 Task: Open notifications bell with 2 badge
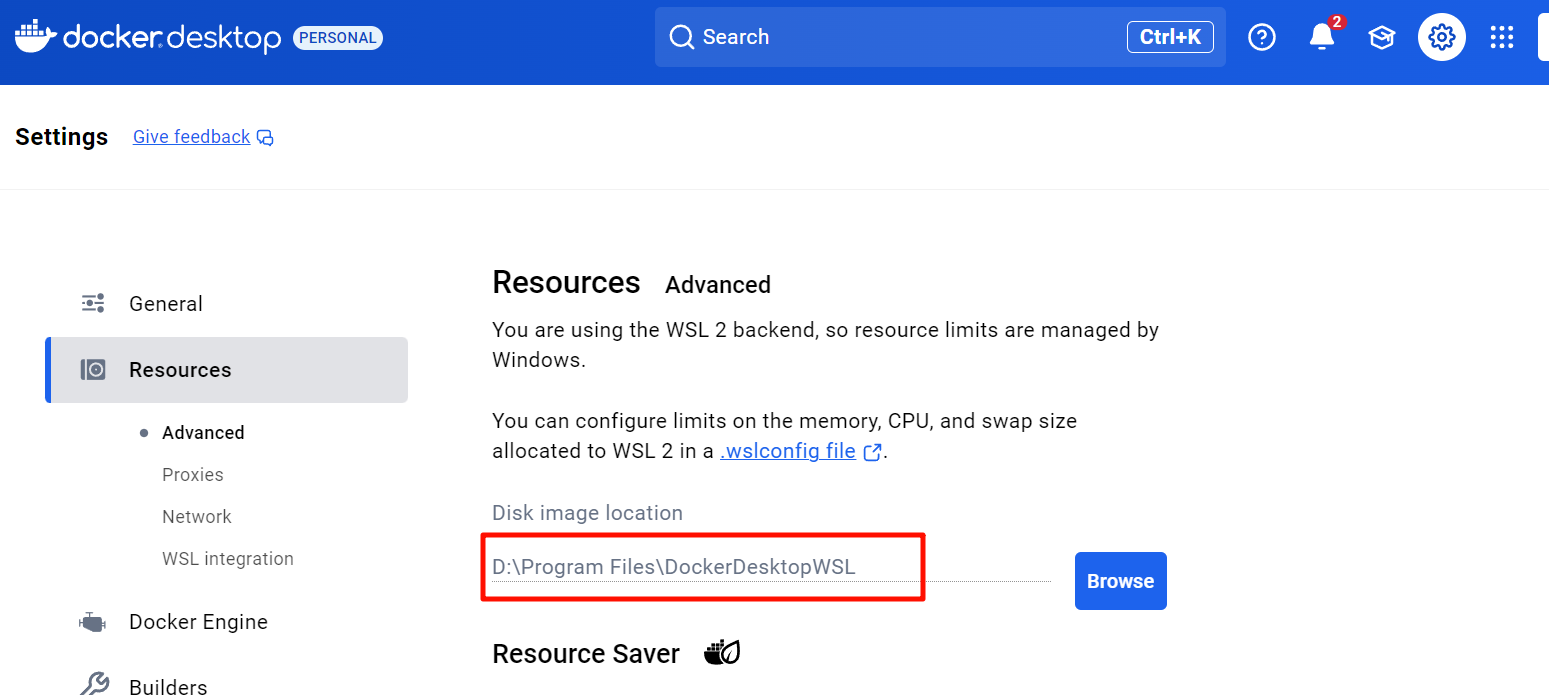point(1322,37)
